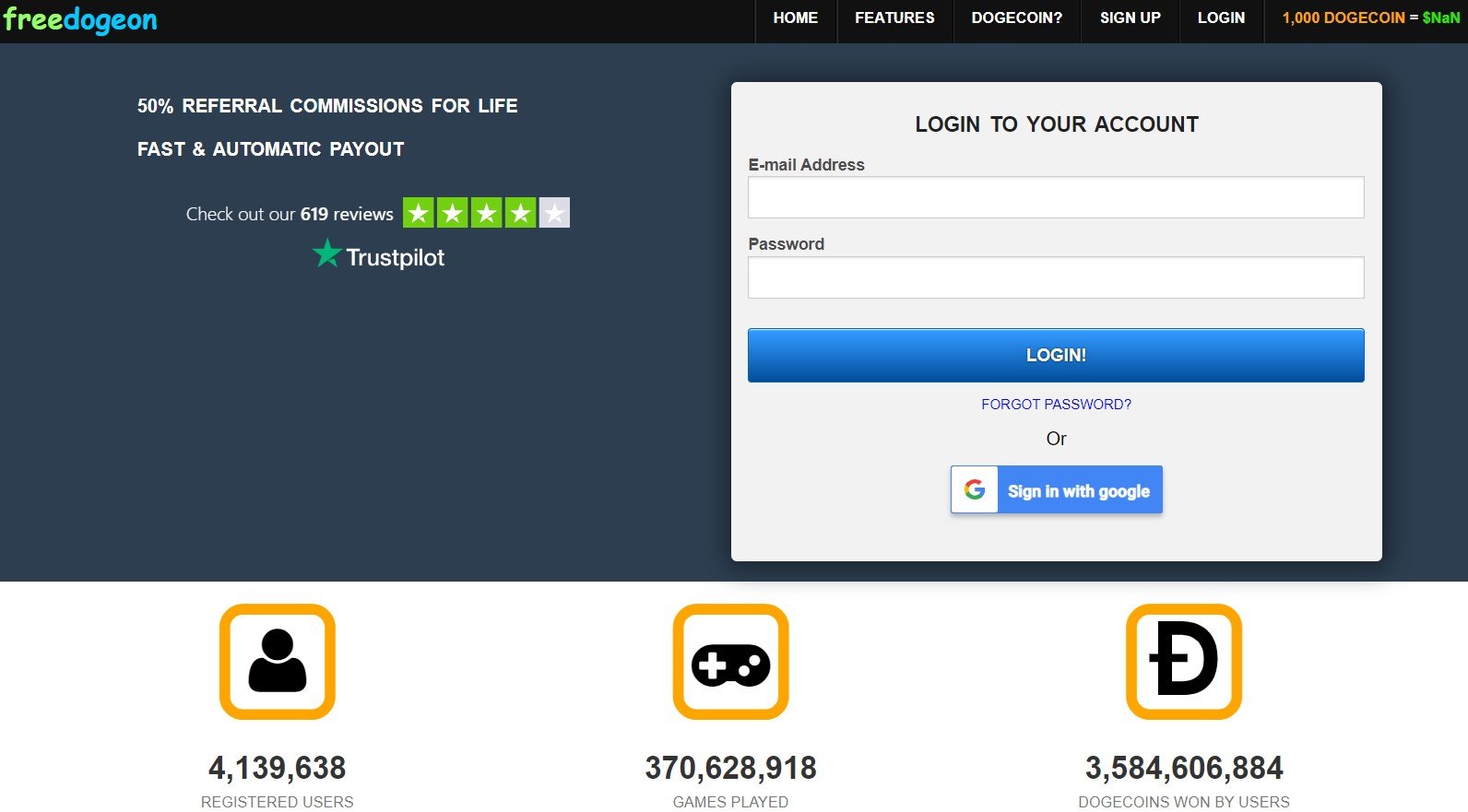The image size is (1468, 812).
Task: Click the Dogecoin symbol icon
Action: pos(1184,662)
